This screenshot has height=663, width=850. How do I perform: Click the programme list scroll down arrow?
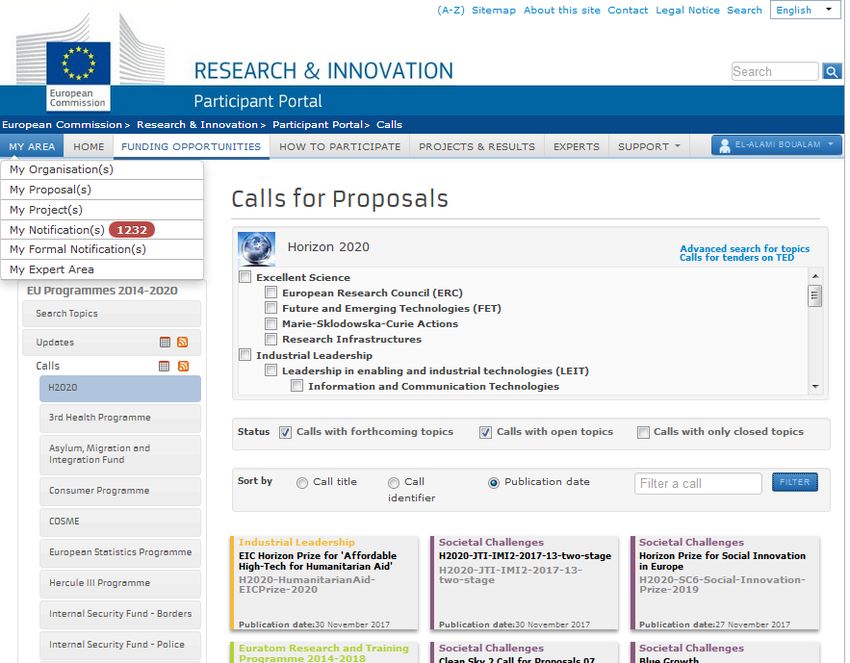click(815, 387)
